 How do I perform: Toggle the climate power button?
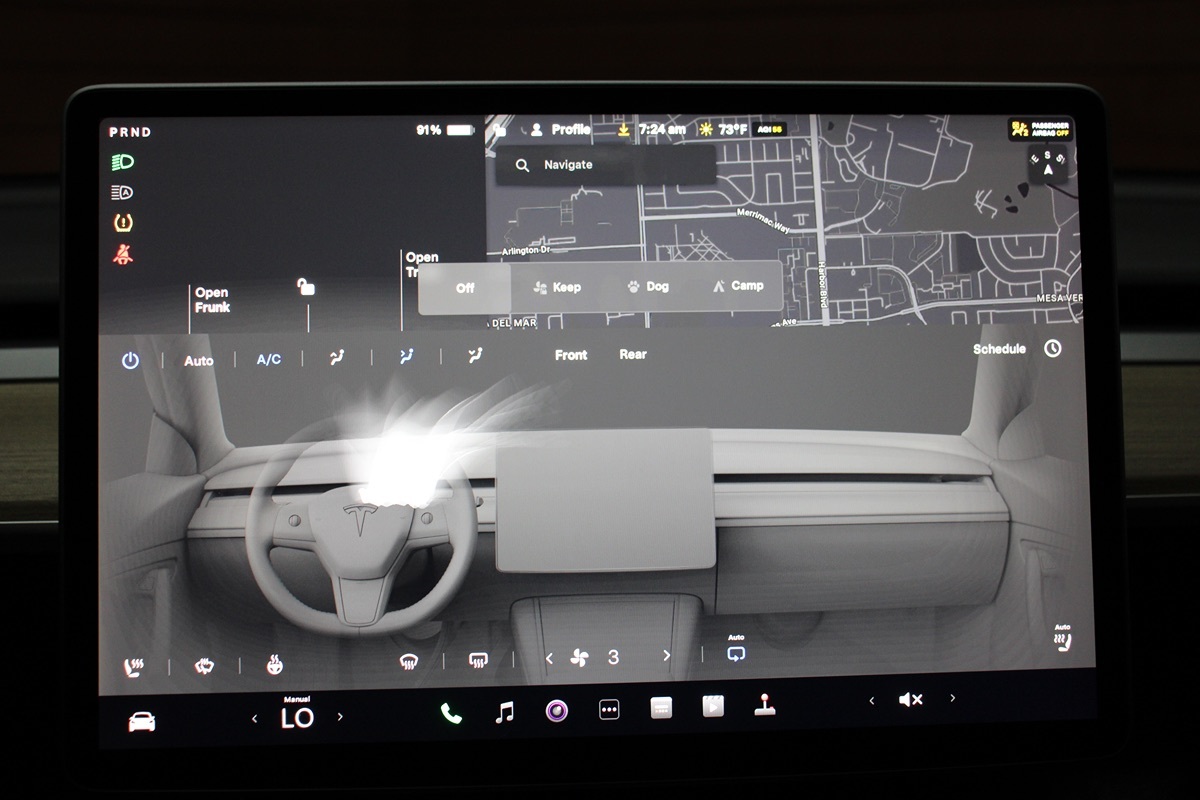pyautogui.click(x=130, y=361)
